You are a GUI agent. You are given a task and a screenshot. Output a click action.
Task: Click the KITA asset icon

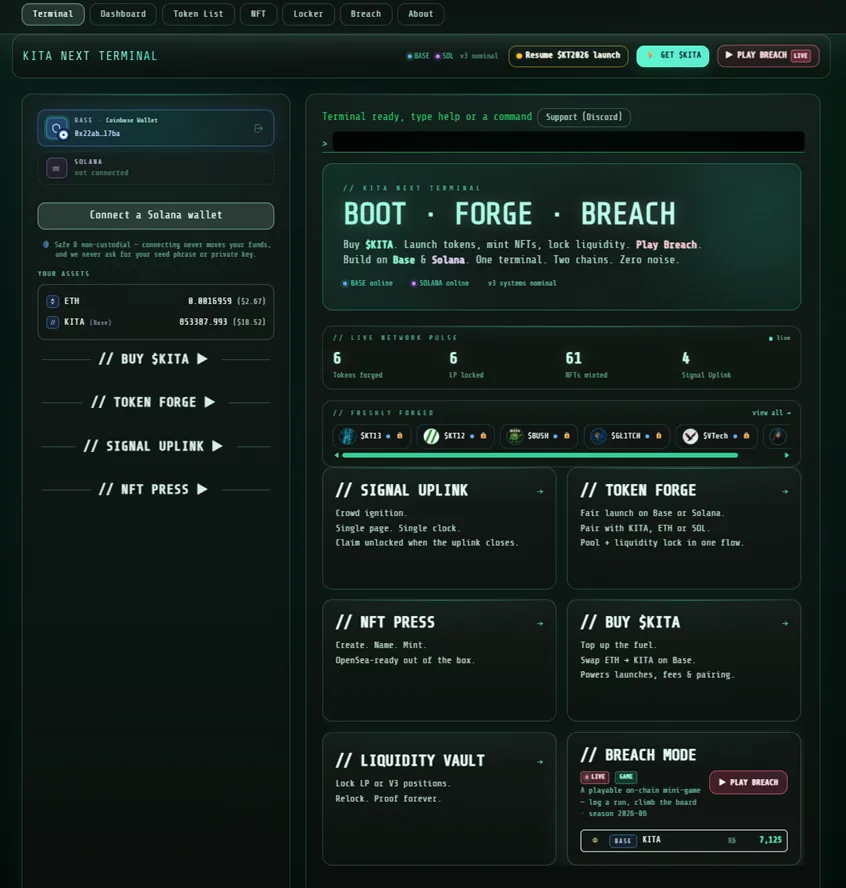pyautogui.click(x=53, y=322)
